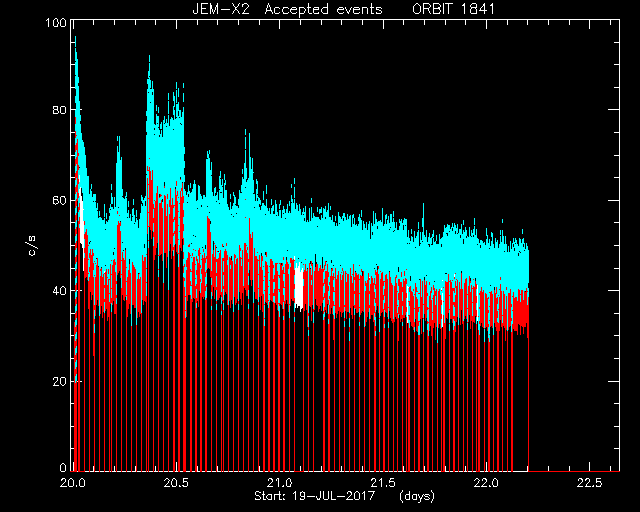
Task: Click the x-axis tick label 21.0
Action: pos(280,483)
